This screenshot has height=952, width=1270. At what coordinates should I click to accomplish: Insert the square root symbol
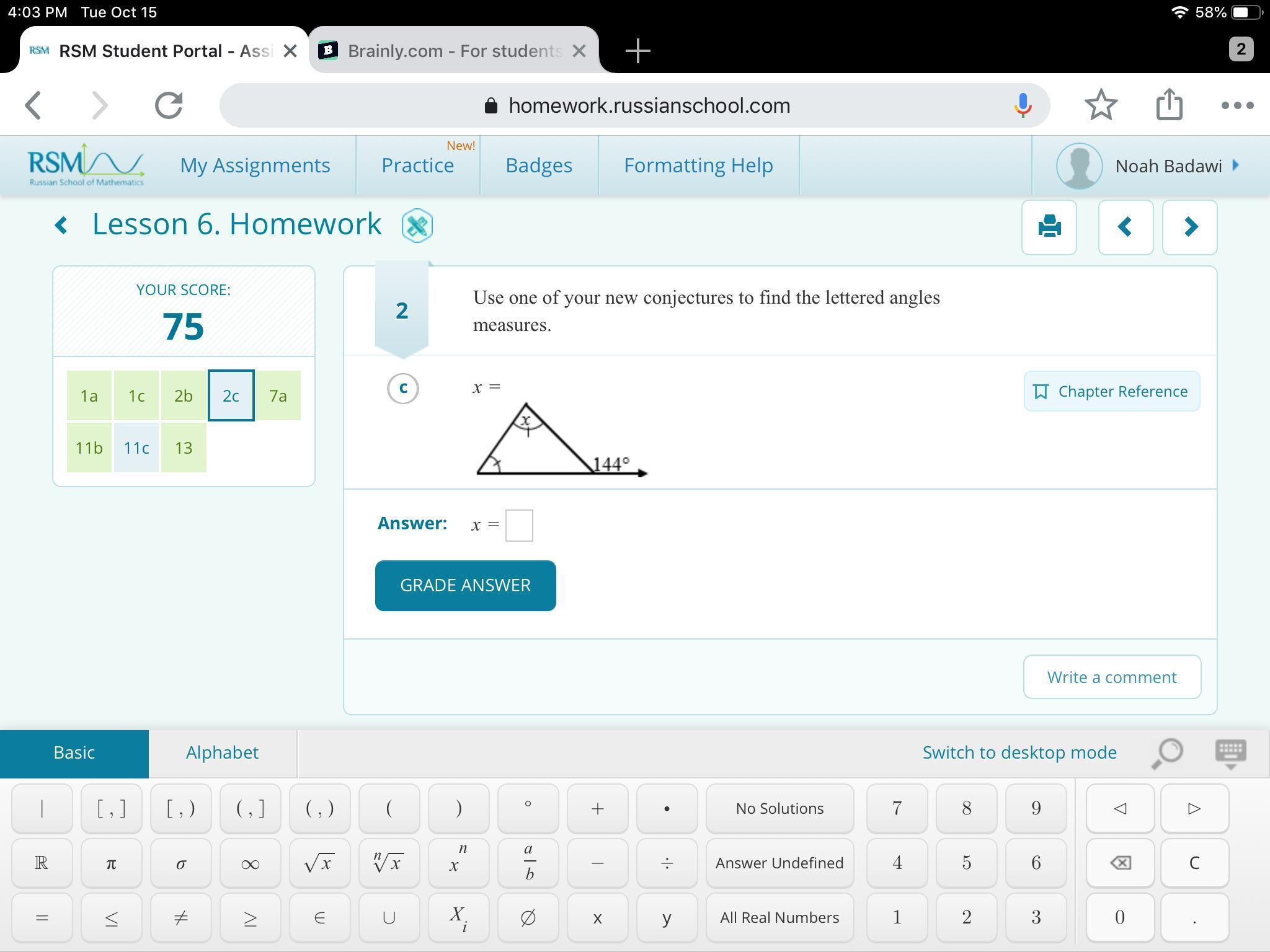coord(319,863)
